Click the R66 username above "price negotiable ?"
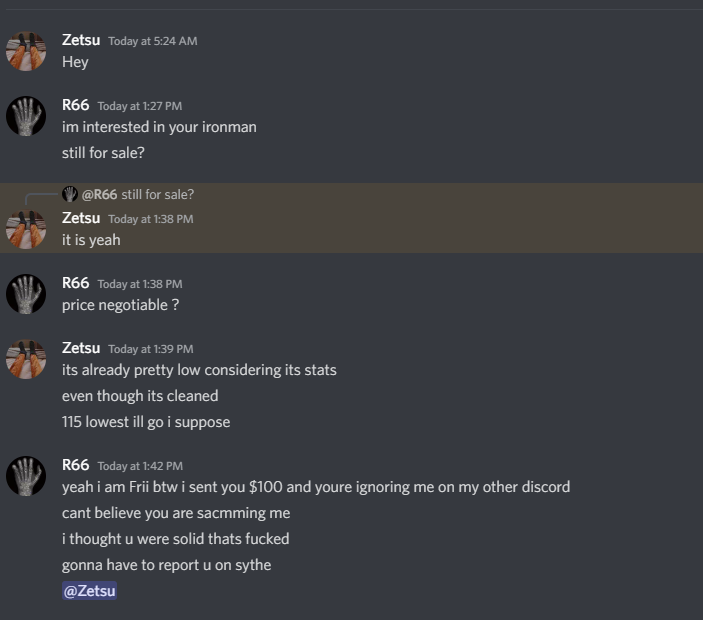703x620 pixels. (x=75, y=283)
